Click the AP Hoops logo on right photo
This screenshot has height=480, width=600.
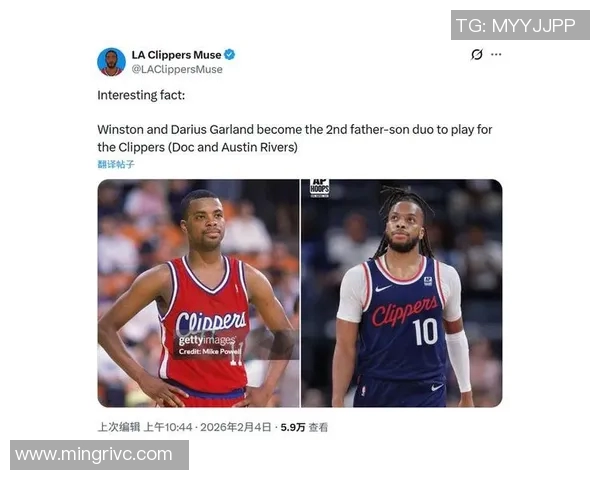320,188
